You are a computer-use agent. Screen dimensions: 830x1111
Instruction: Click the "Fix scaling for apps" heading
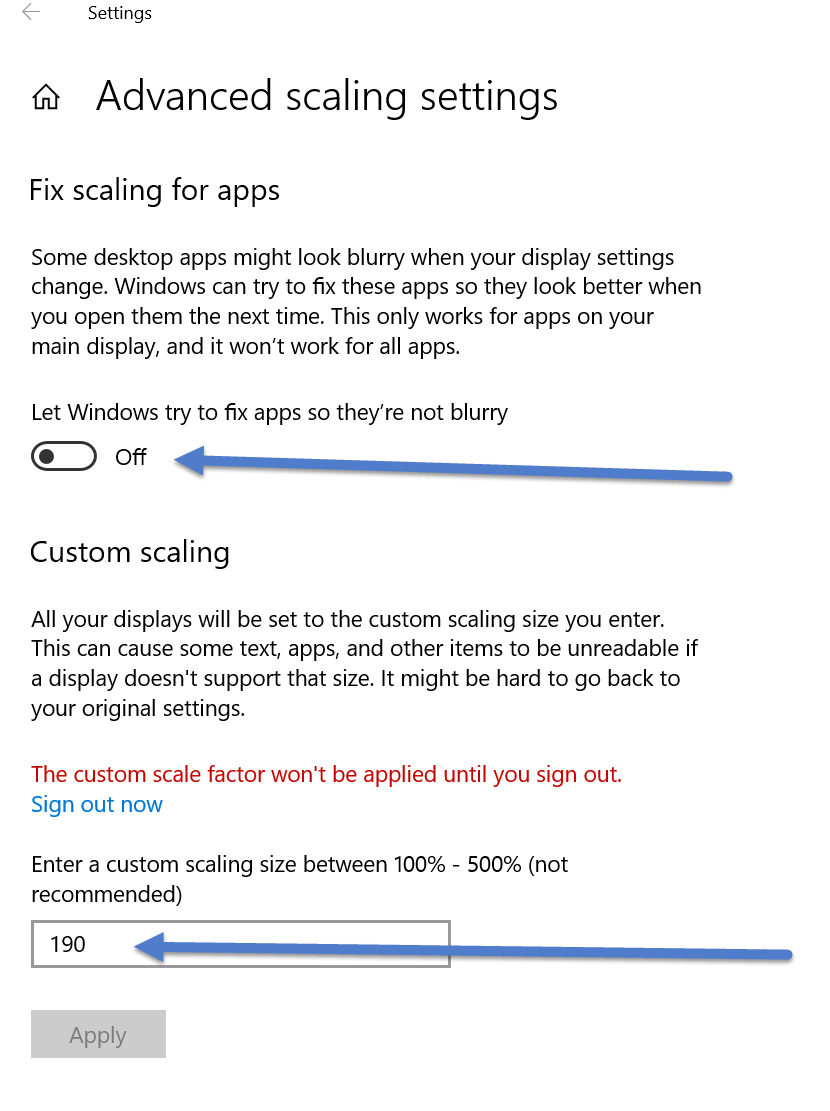pos(155,190)
